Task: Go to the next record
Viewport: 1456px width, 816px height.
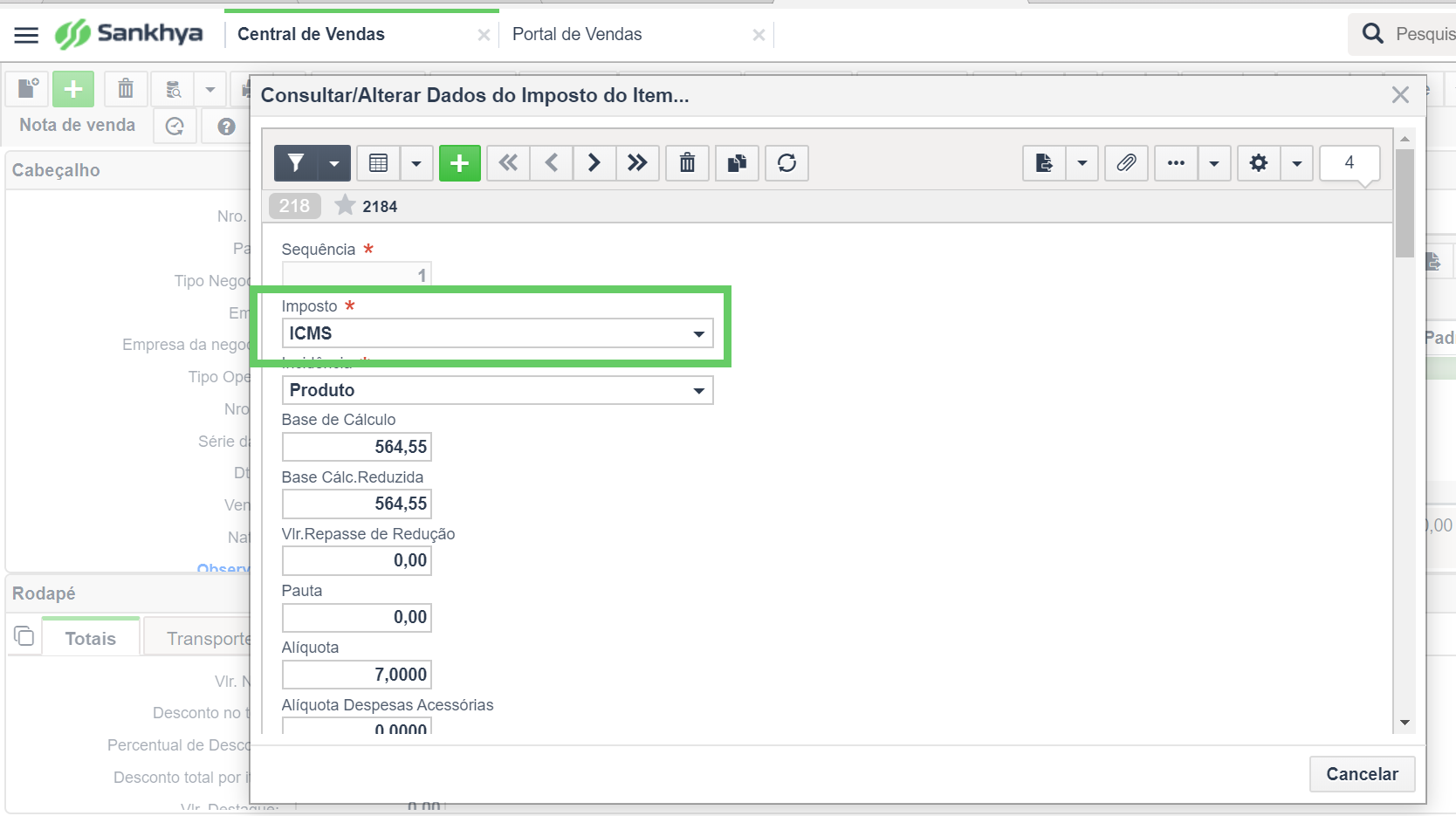Action: point(594,163)
